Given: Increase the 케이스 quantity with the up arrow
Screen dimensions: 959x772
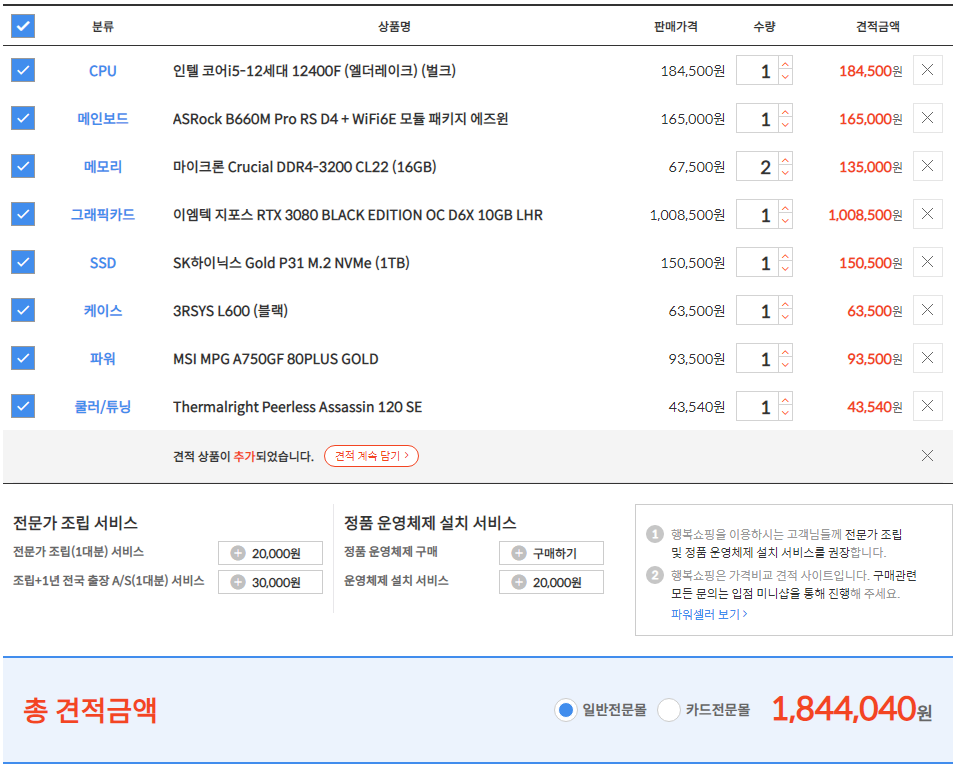Looking at the screenshot, I should 785,304.
